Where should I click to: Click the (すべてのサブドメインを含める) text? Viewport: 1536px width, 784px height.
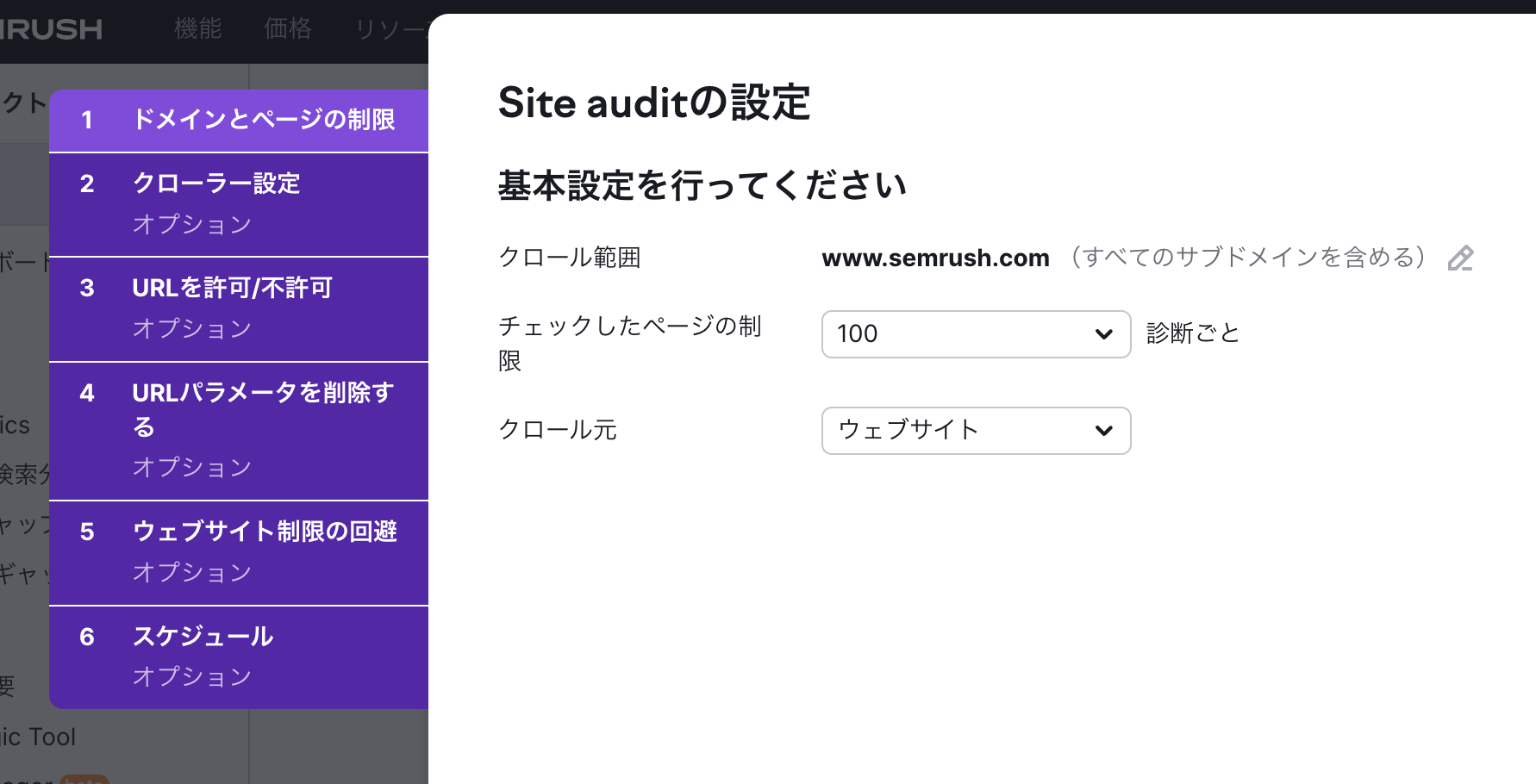[1249, 258]
